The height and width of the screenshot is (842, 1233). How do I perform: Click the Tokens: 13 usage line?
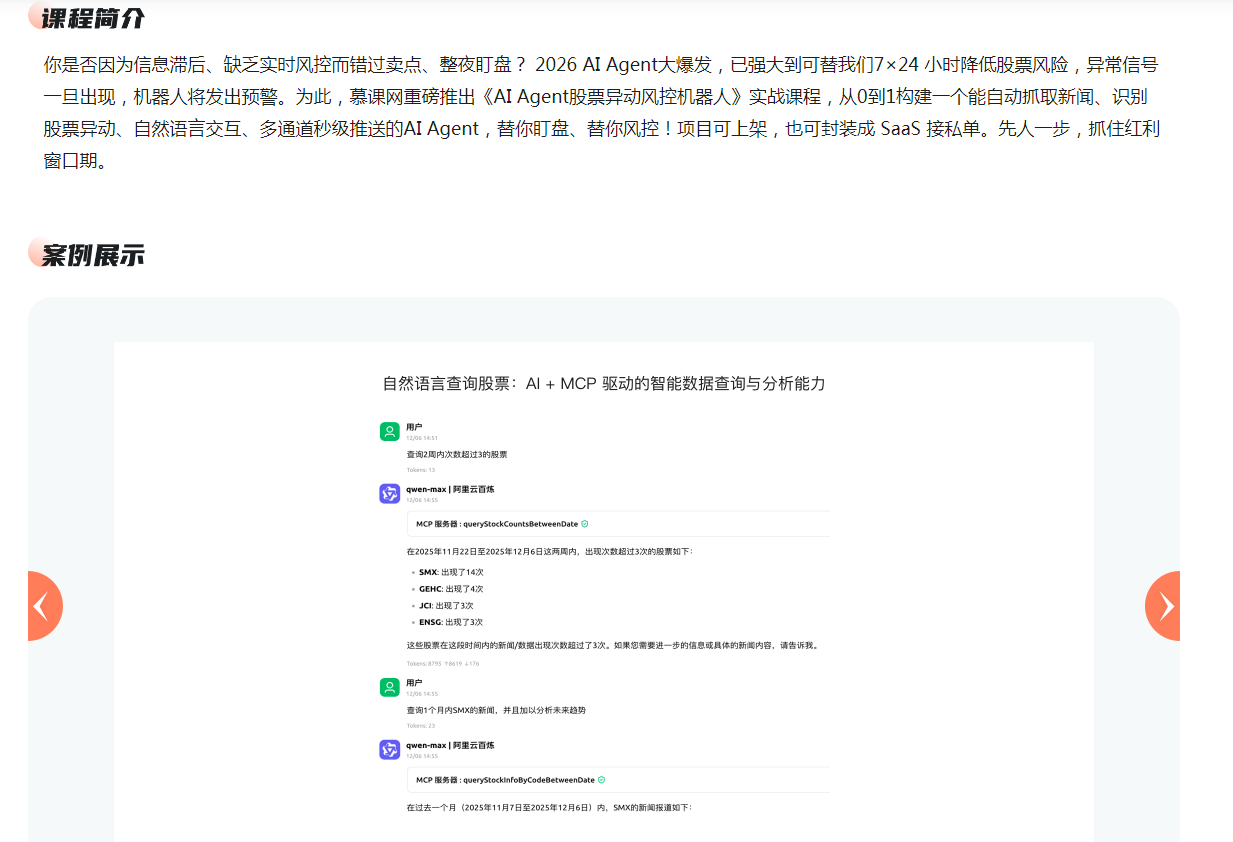click(421, 469)
